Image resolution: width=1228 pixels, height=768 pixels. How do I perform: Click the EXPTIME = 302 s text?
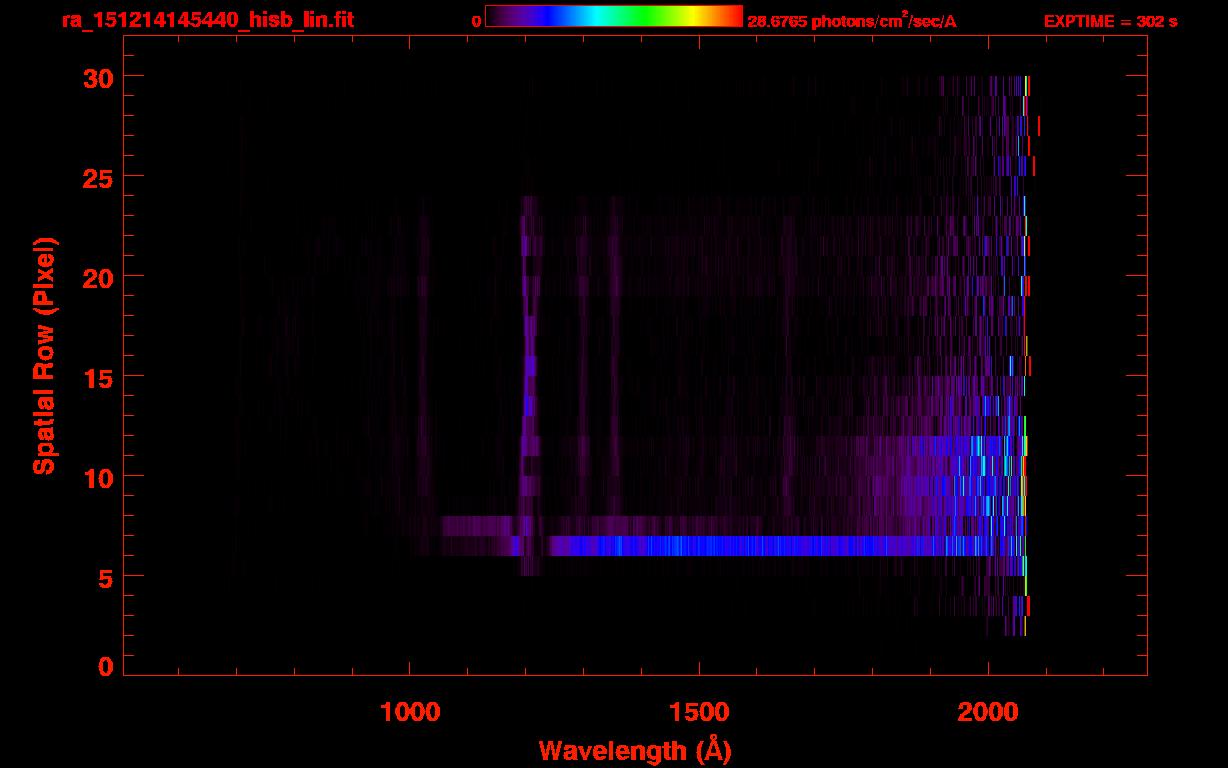(1110, 21)
